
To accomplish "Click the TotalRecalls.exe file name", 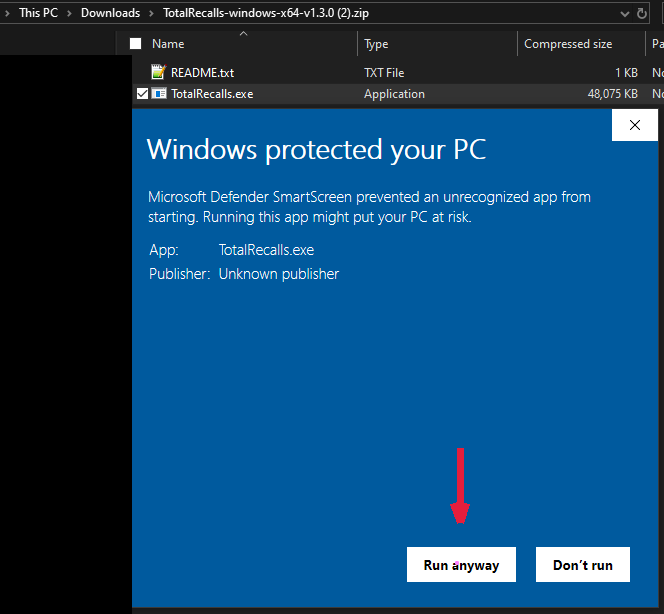I will (212, 94).
